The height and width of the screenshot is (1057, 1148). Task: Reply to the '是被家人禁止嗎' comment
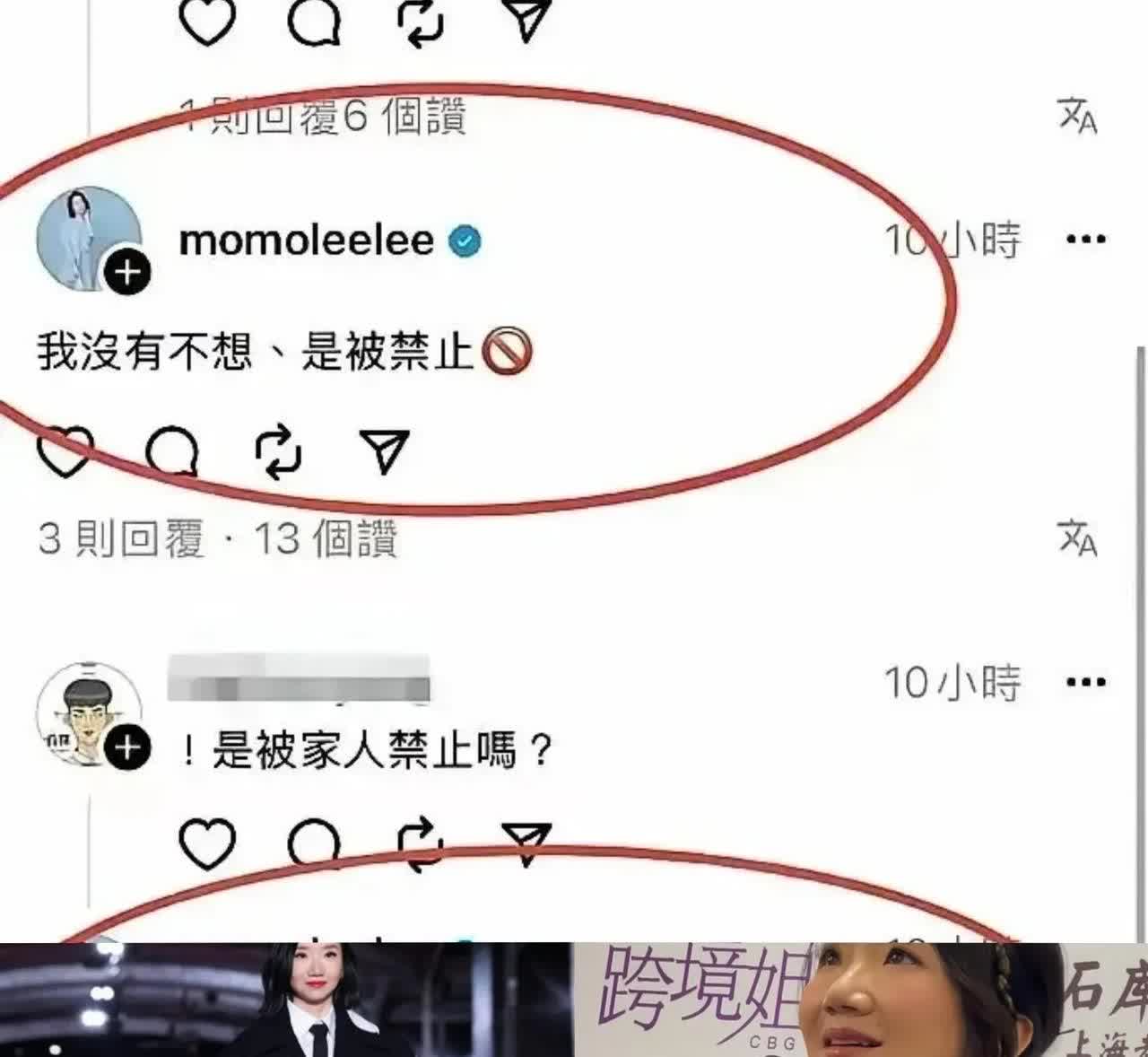(x=314, y=843)
